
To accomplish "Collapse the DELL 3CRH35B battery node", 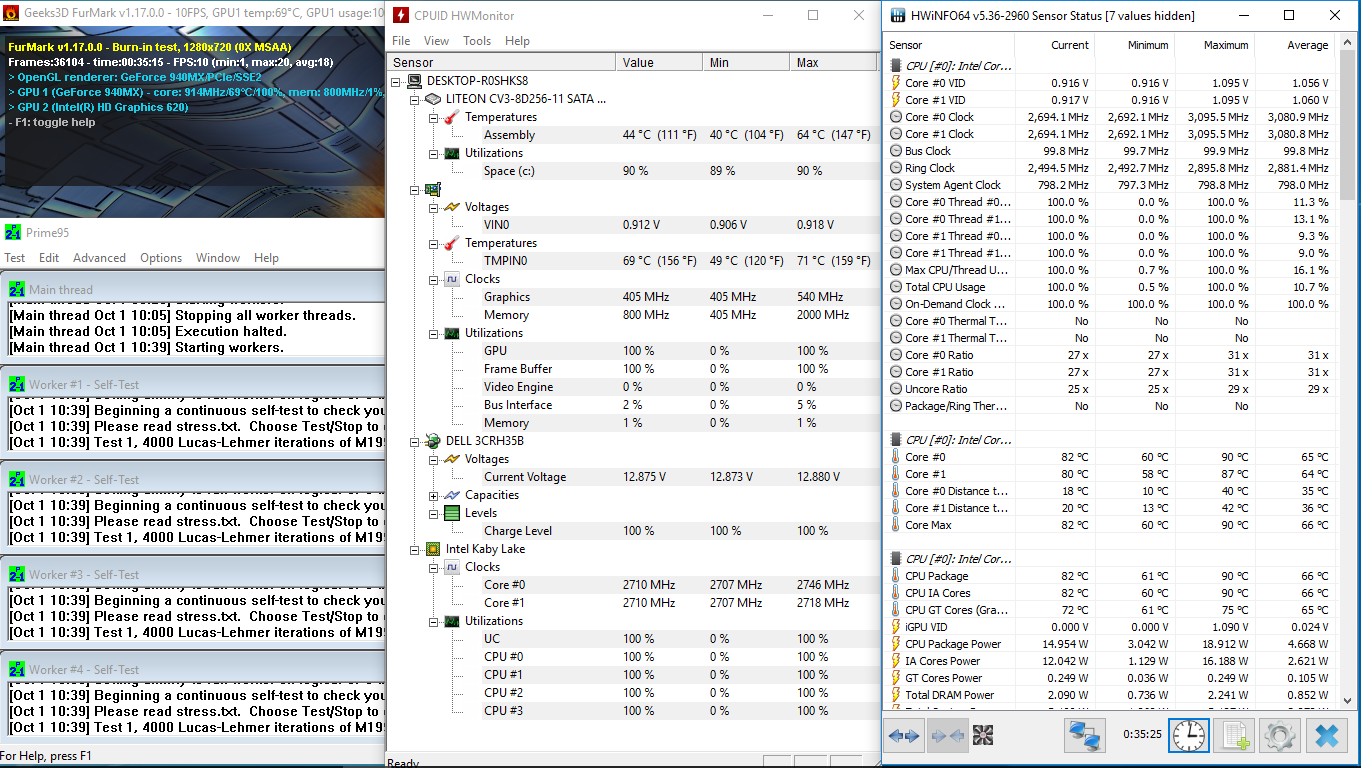I will (x=415, y=441).
